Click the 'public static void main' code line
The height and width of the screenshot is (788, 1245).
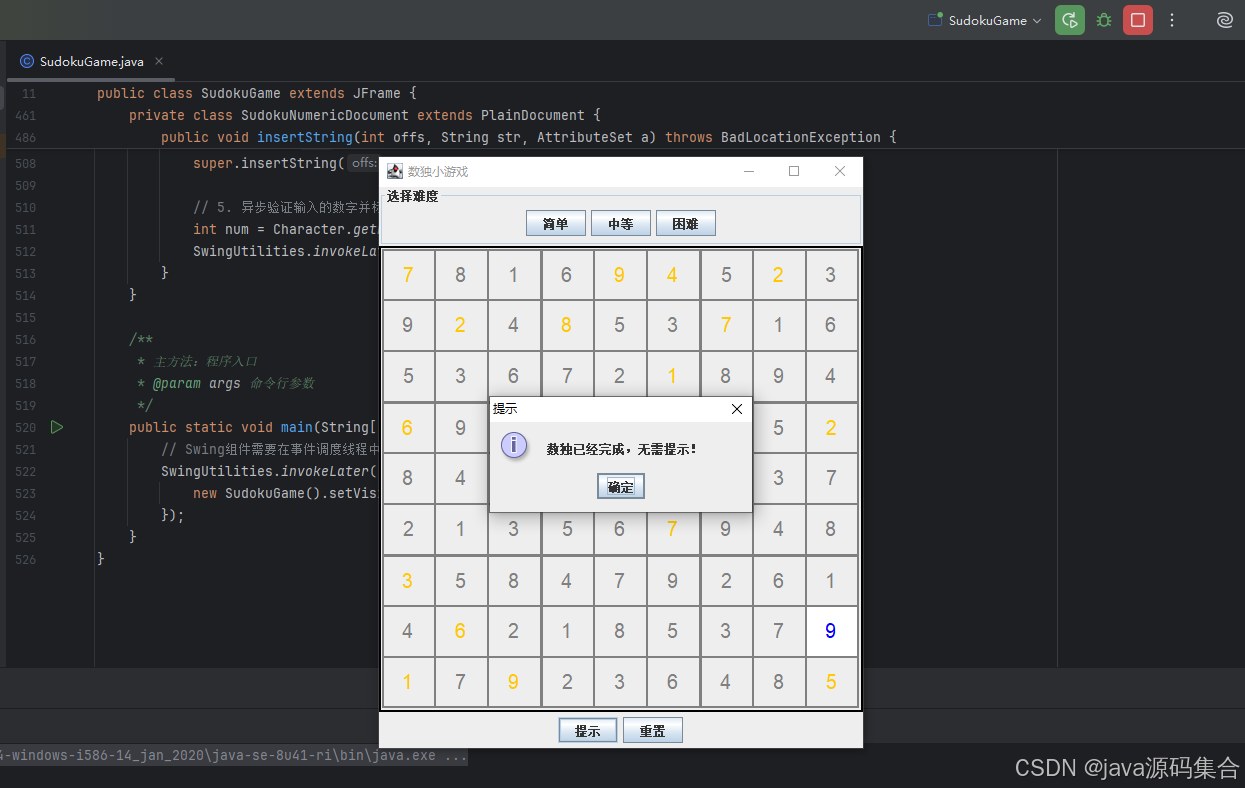tap(252, 427)
